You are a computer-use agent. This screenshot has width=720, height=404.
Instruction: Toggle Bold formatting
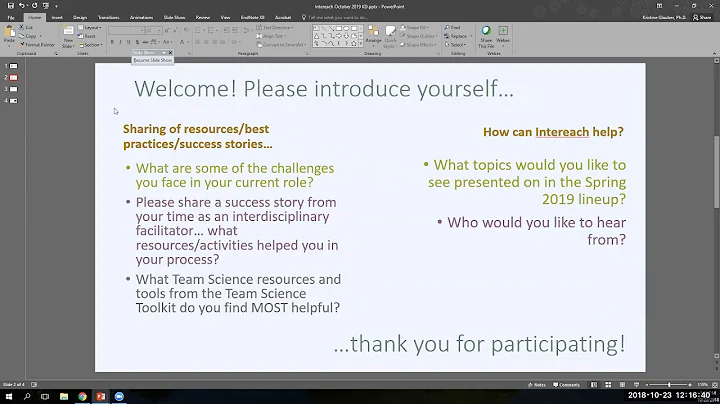[112, 42]
